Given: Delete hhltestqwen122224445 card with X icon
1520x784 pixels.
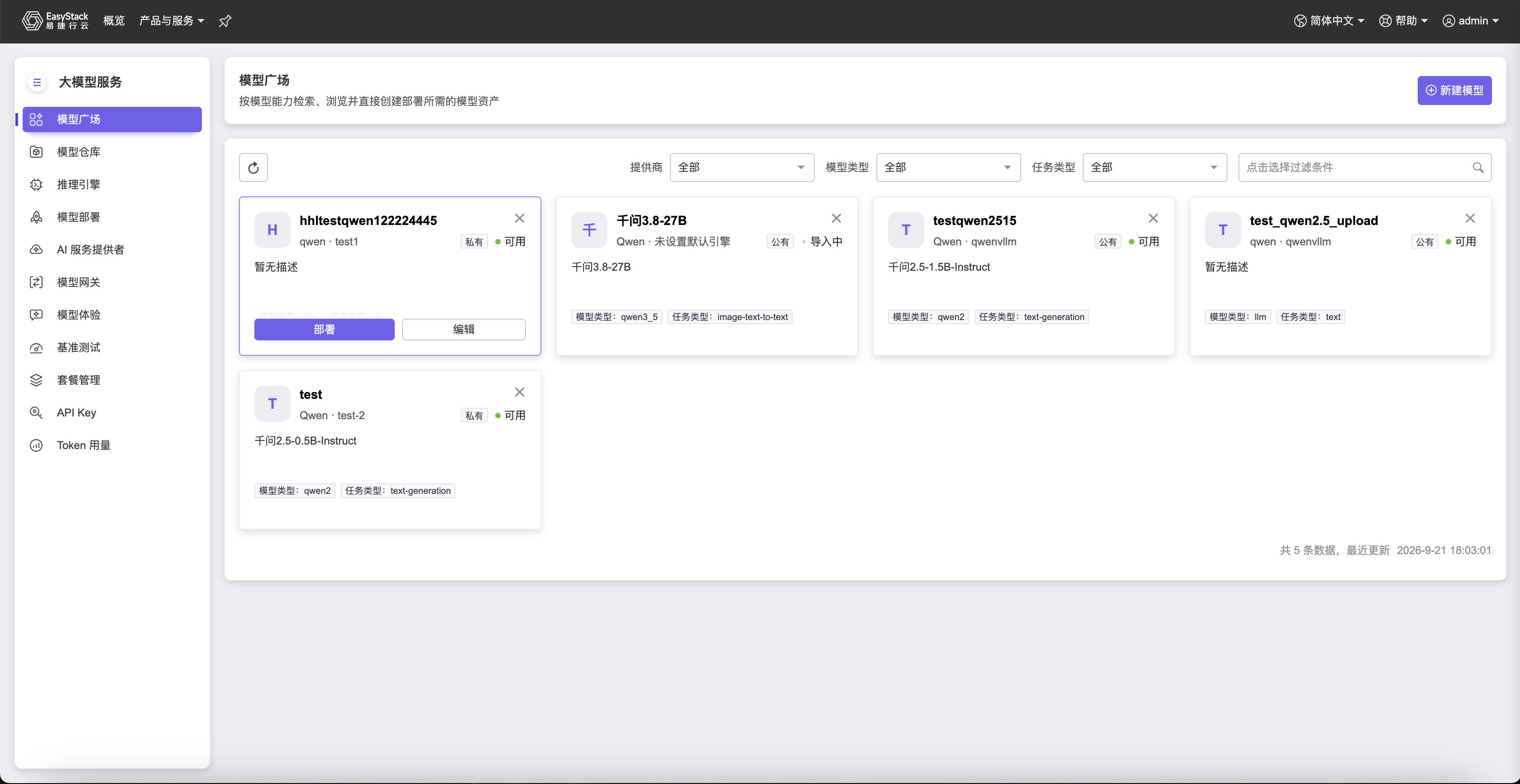Looking at the screenshot, I should (x=519, y=218).
